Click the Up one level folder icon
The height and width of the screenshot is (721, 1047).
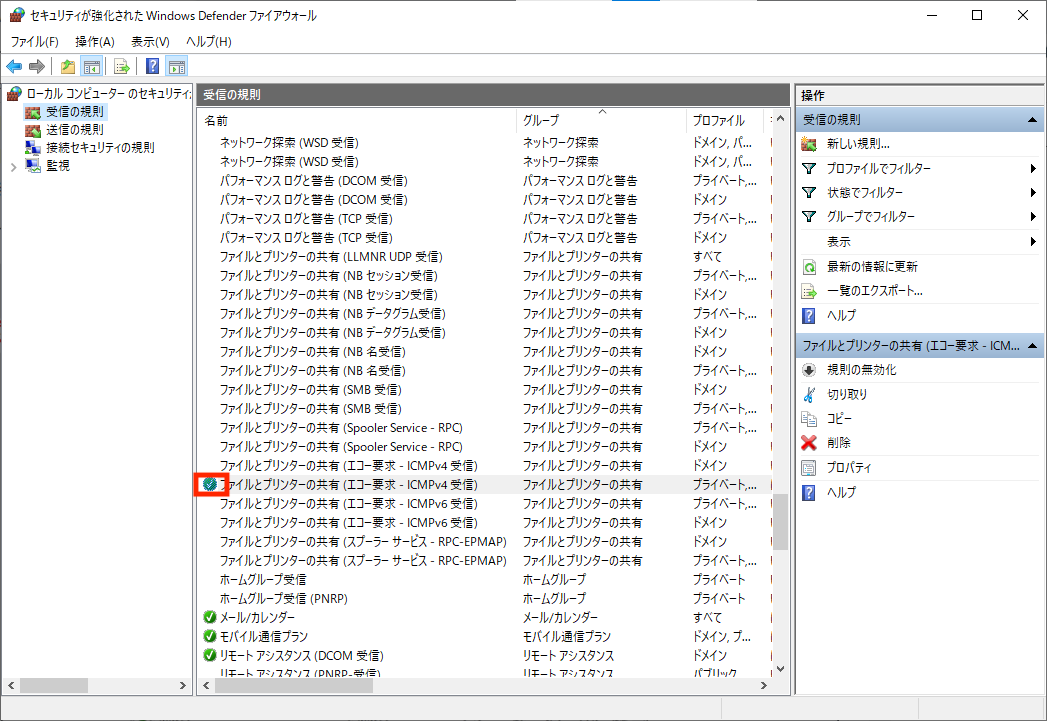tap(67, 66)
